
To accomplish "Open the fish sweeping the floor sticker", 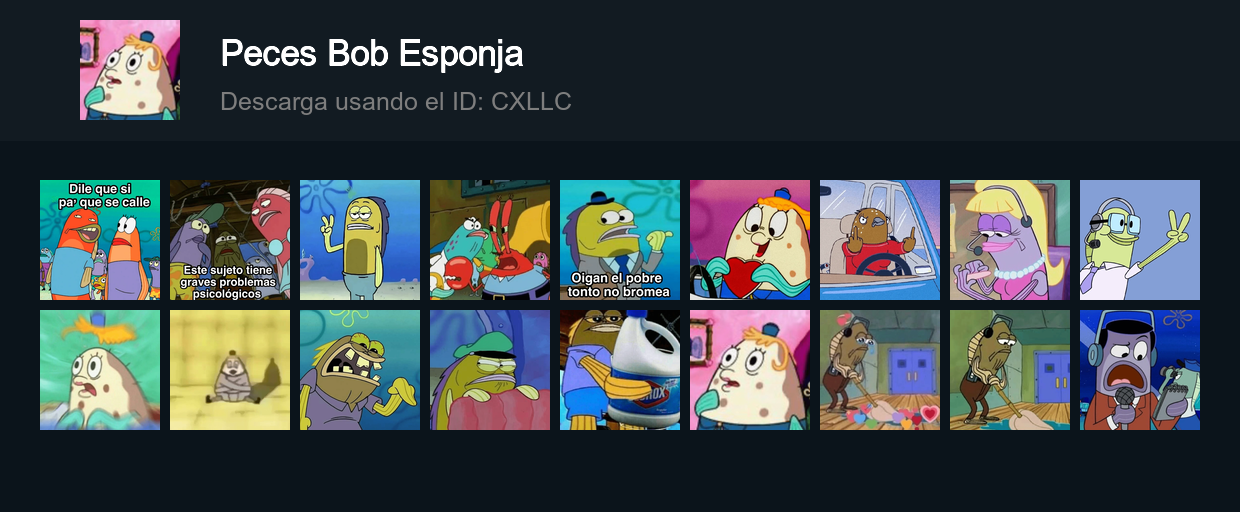I will (1010, 370).
